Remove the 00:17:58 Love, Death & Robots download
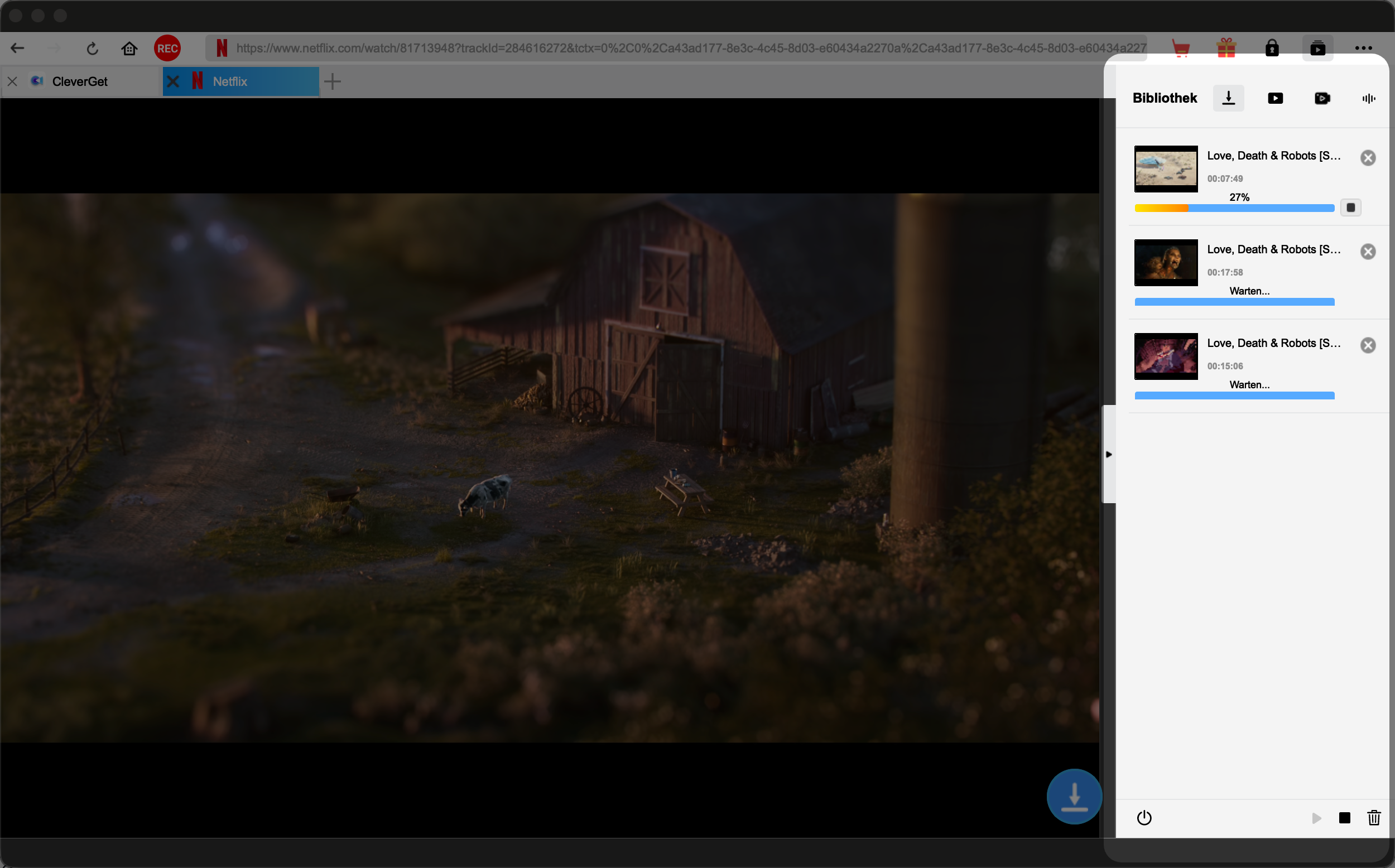 (x=1368, y=252)
